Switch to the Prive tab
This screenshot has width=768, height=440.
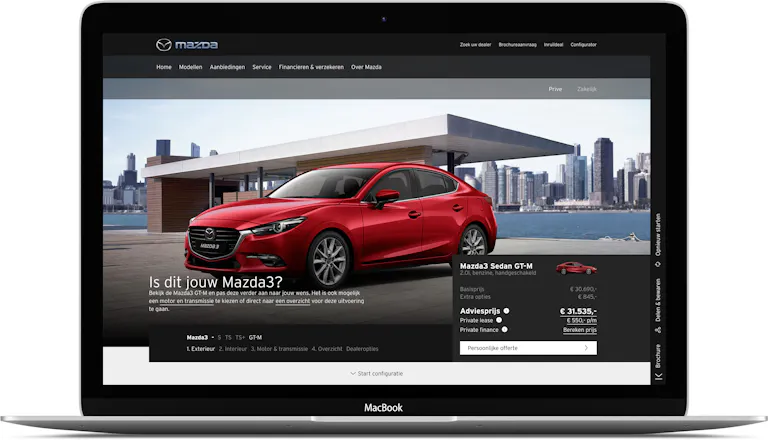pyautogui.click(x=555, y=89)
